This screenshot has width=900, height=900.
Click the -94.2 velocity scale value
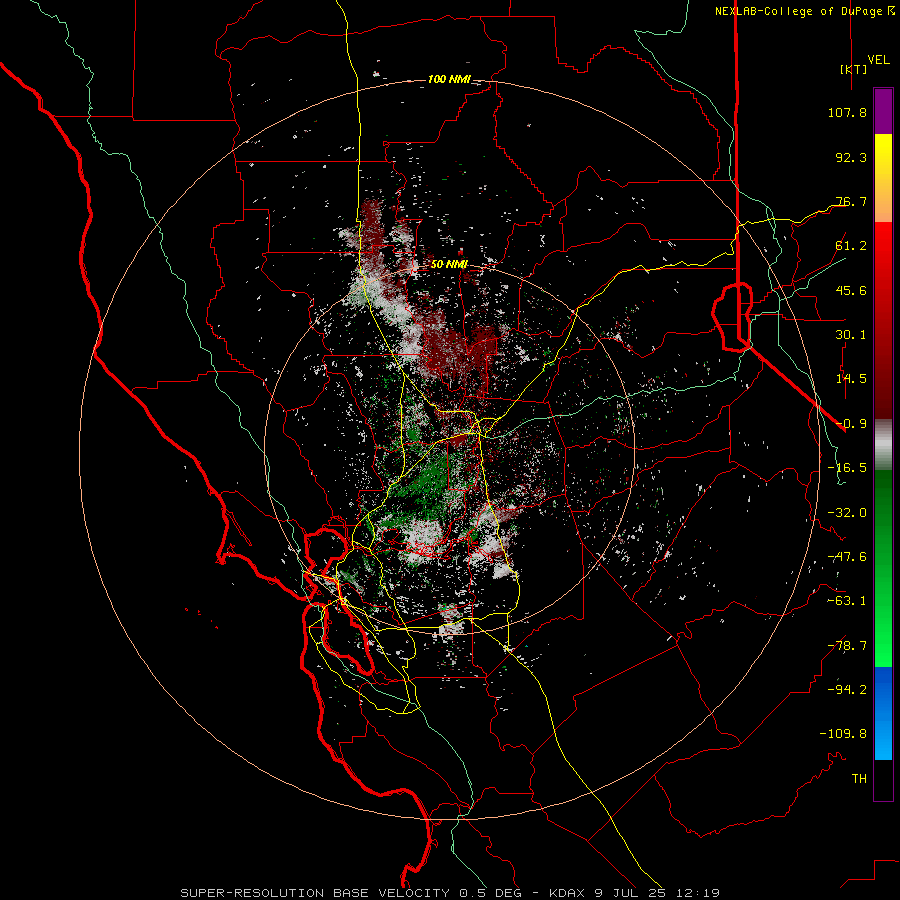847,690
